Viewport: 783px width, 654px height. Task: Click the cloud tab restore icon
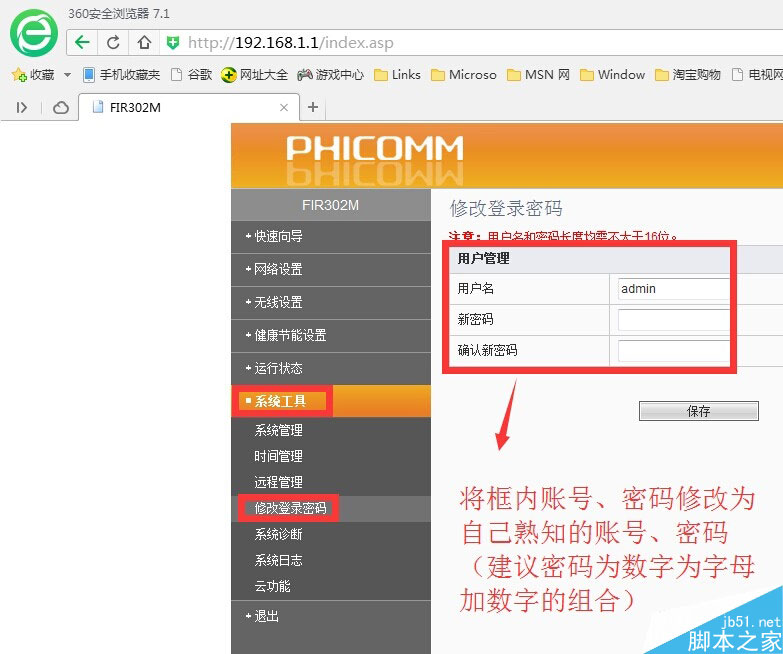(x=61, y=107)
